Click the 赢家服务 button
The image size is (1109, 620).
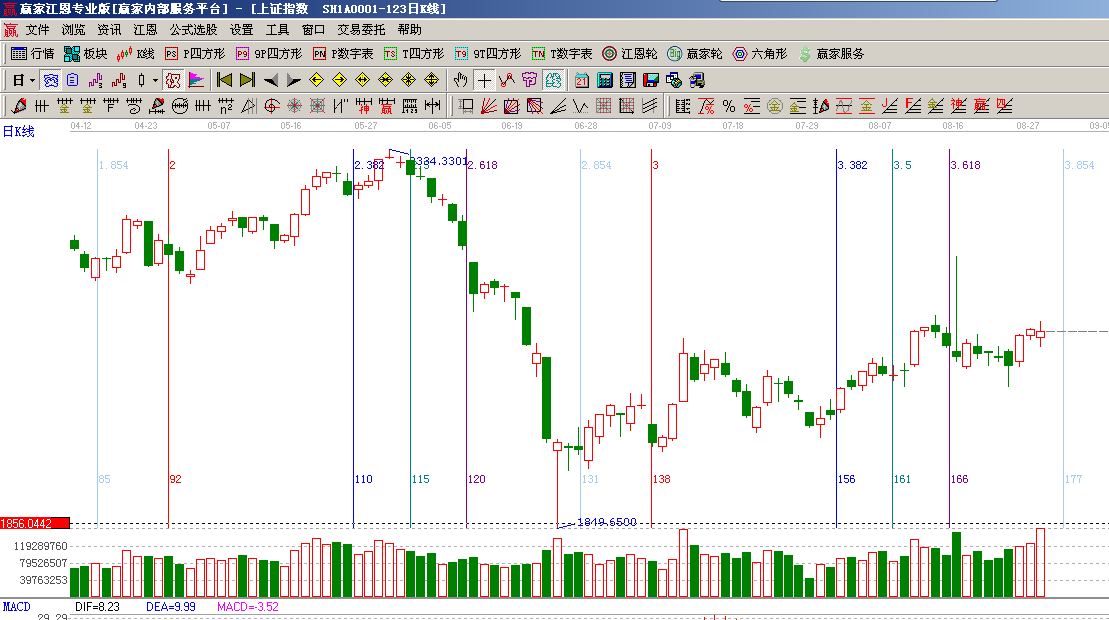(831, 54)
